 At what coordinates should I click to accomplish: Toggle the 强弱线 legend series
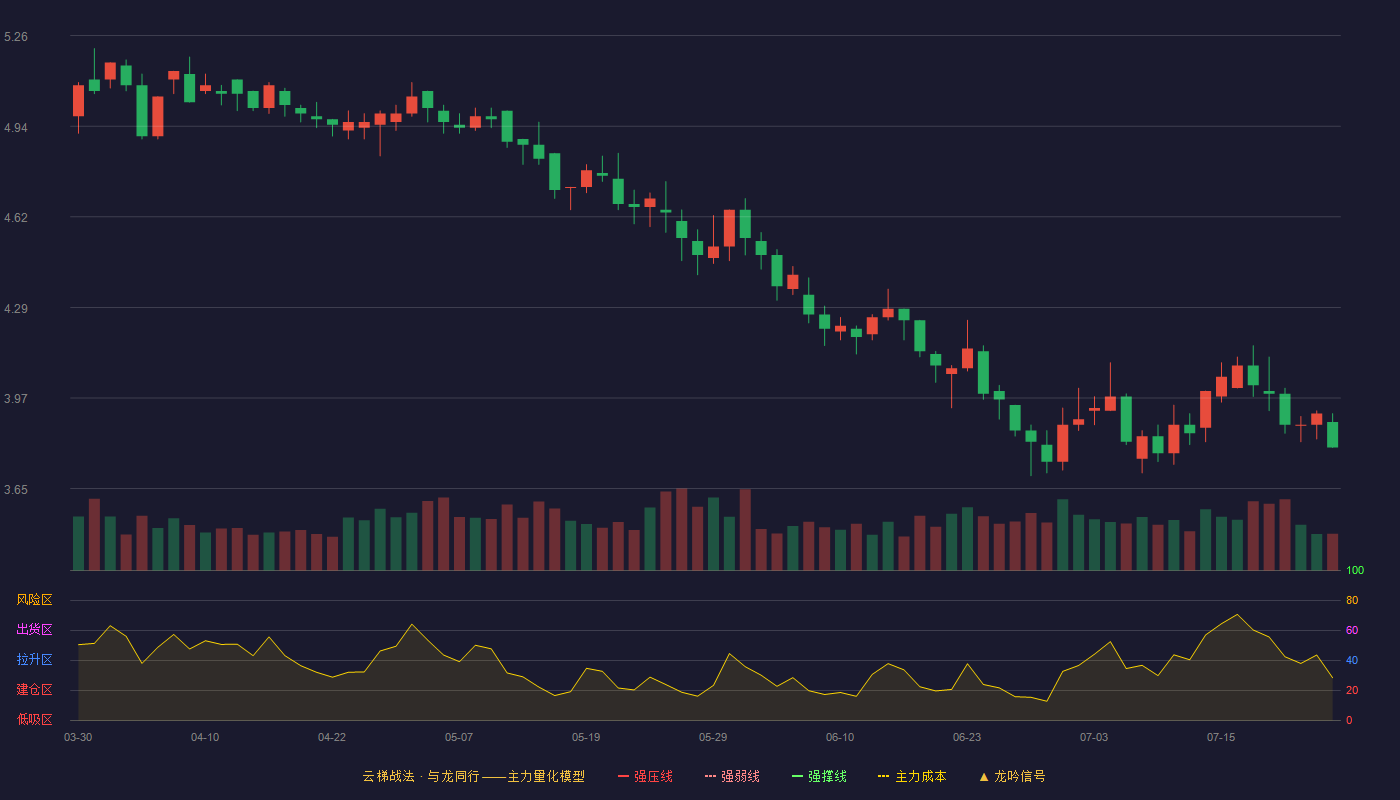coord(732,776)
